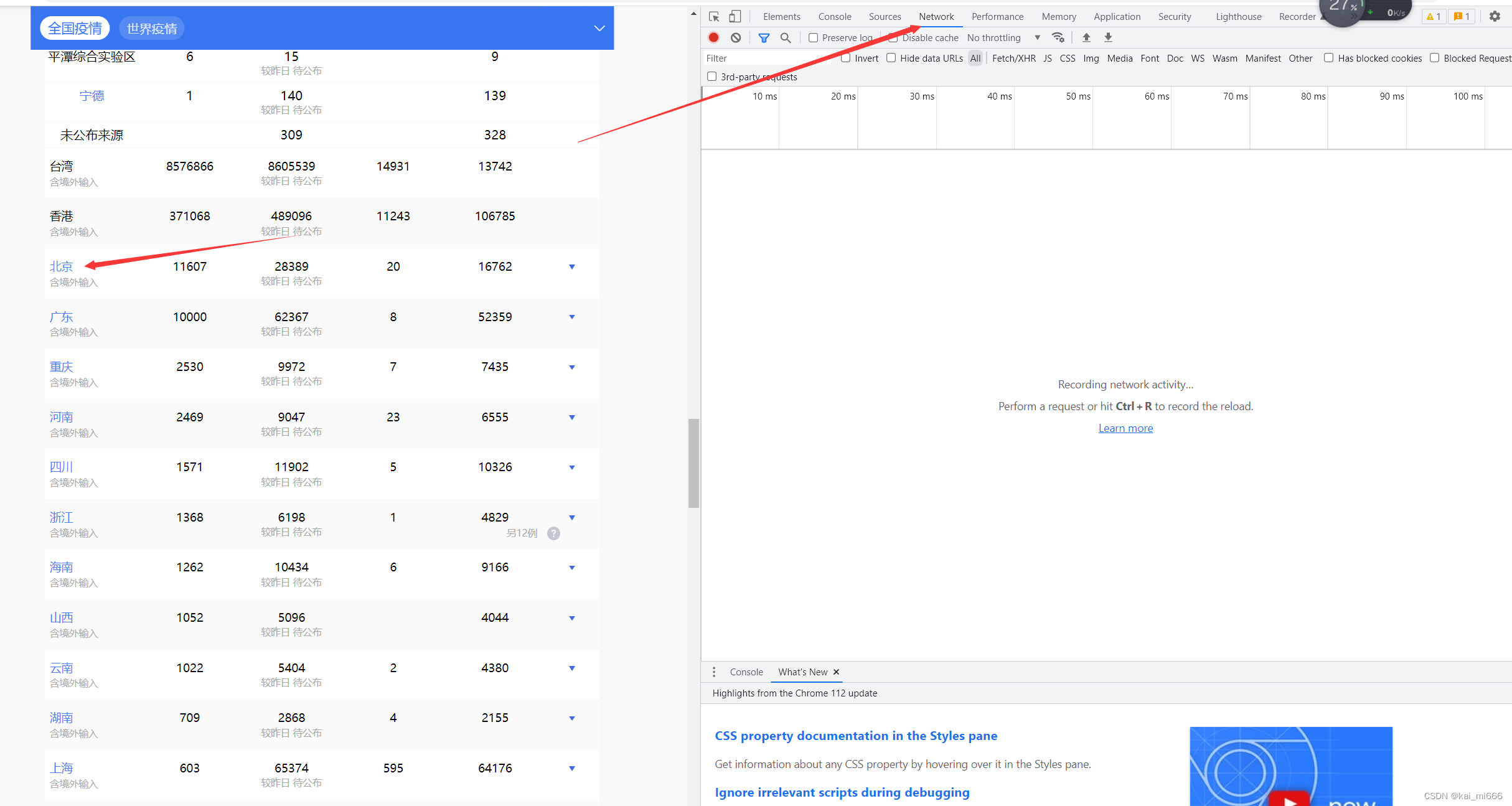Open network conditions wifi icon

click(1058, 37)
